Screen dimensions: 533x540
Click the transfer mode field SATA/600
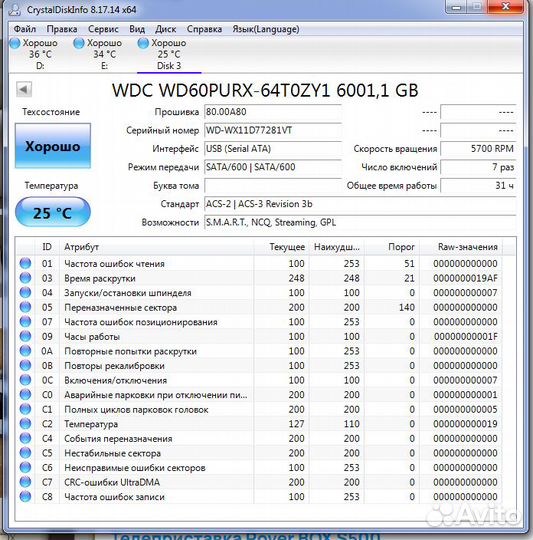tap(273, 167)
